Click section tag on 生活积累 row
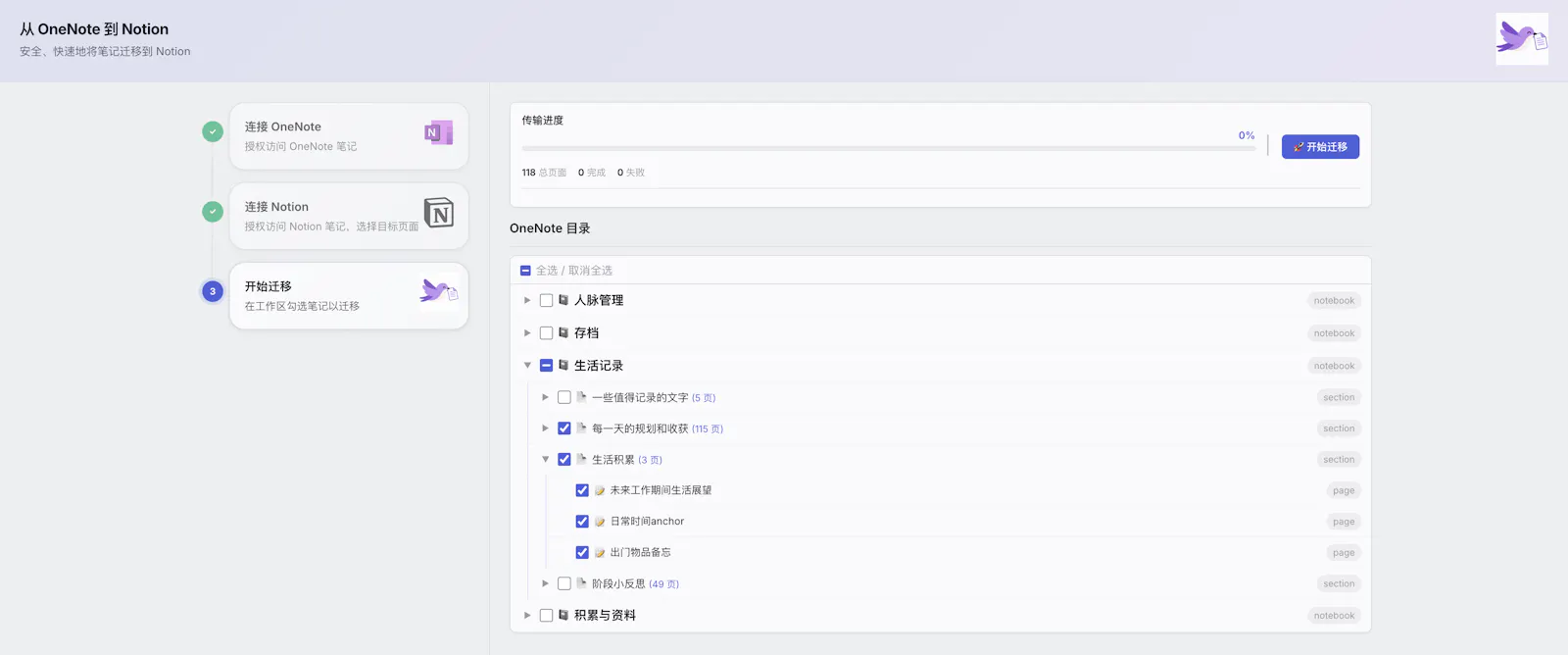1568x655 pixels. (x=1339, y=460)
